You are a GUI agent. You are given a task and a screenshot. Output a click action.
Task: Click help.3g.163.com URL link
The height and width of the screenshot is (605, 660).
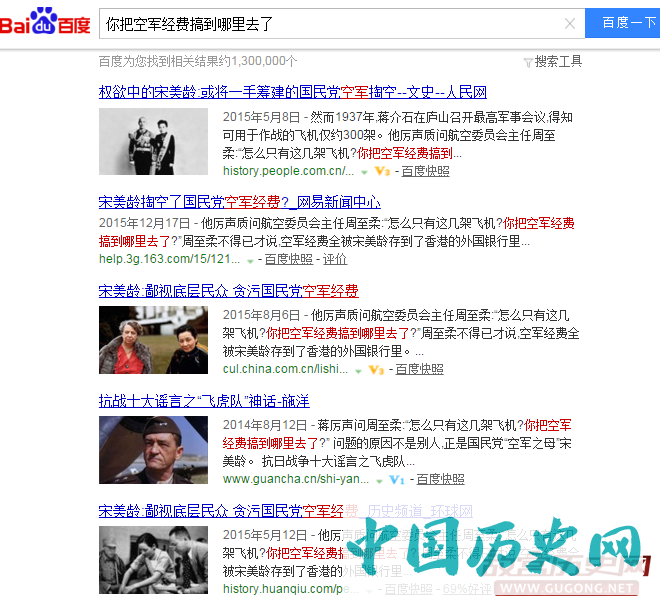169,259
